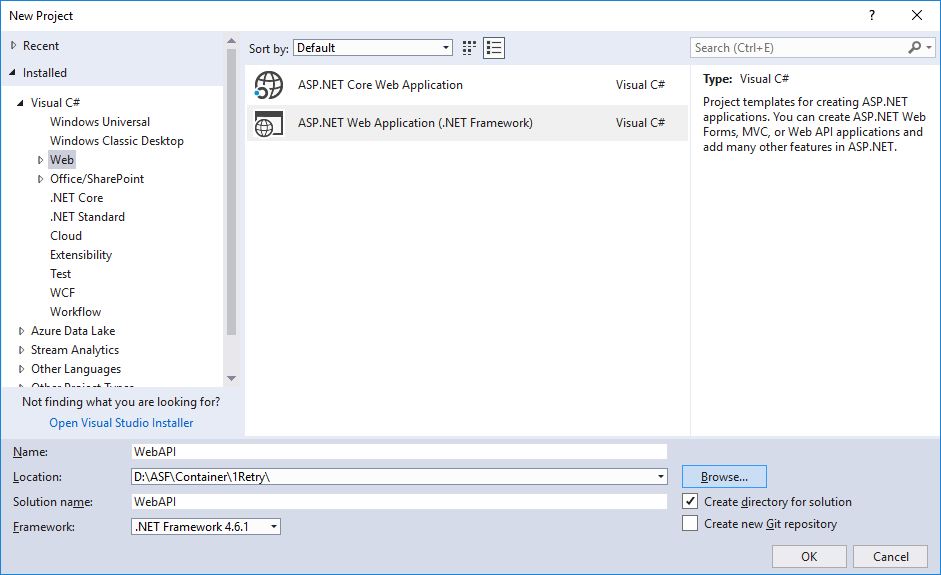Expand the Azure Data Lake node
The width and height of the screenshot is (941, 575).
coord(22,331)
